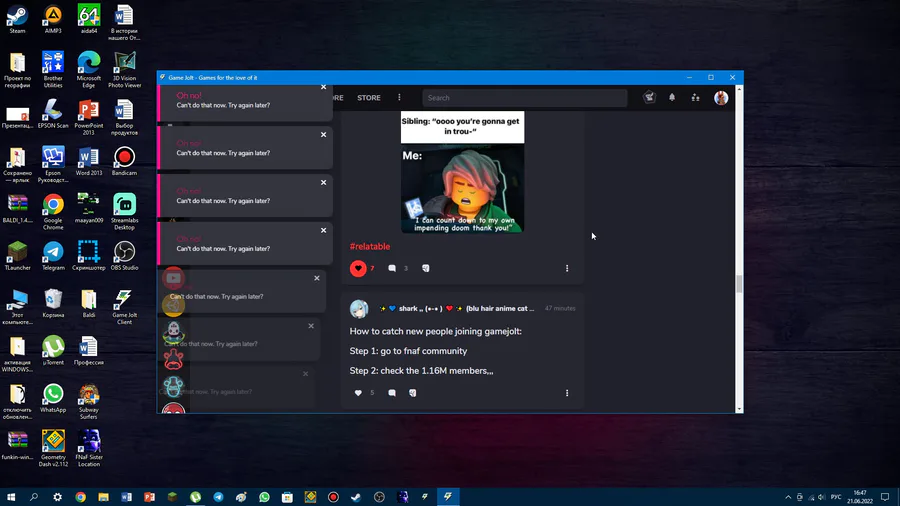
Task: Unlike the #relatable post via red heart
Action: coord(358,268)
